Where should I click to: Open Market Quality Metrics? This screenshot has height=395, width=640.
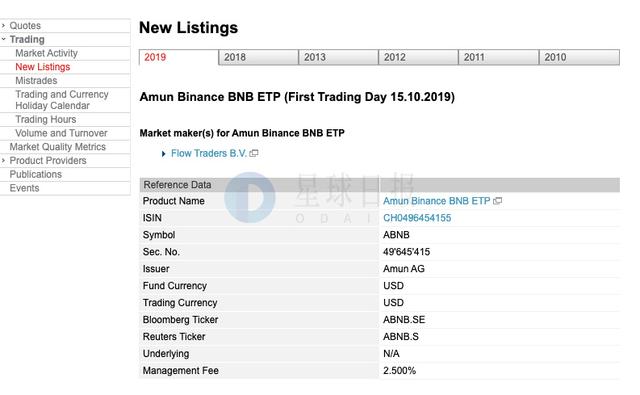58,147
